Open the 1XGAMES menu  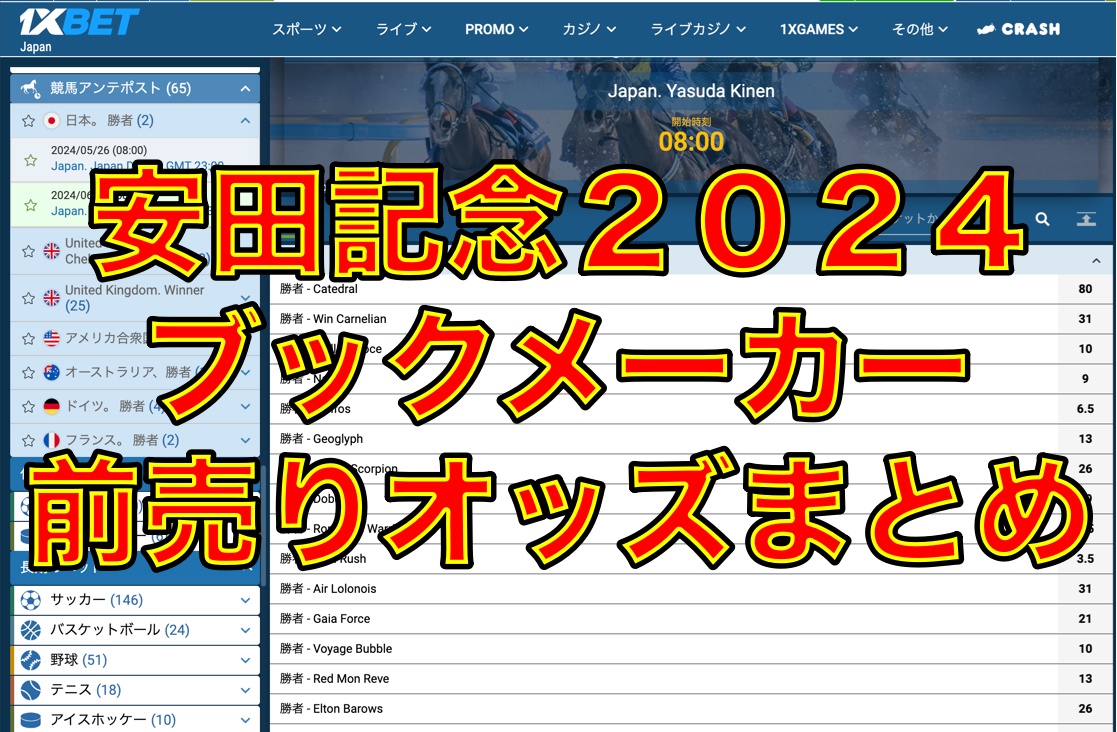pyautogui.click(x=819, y=29)
